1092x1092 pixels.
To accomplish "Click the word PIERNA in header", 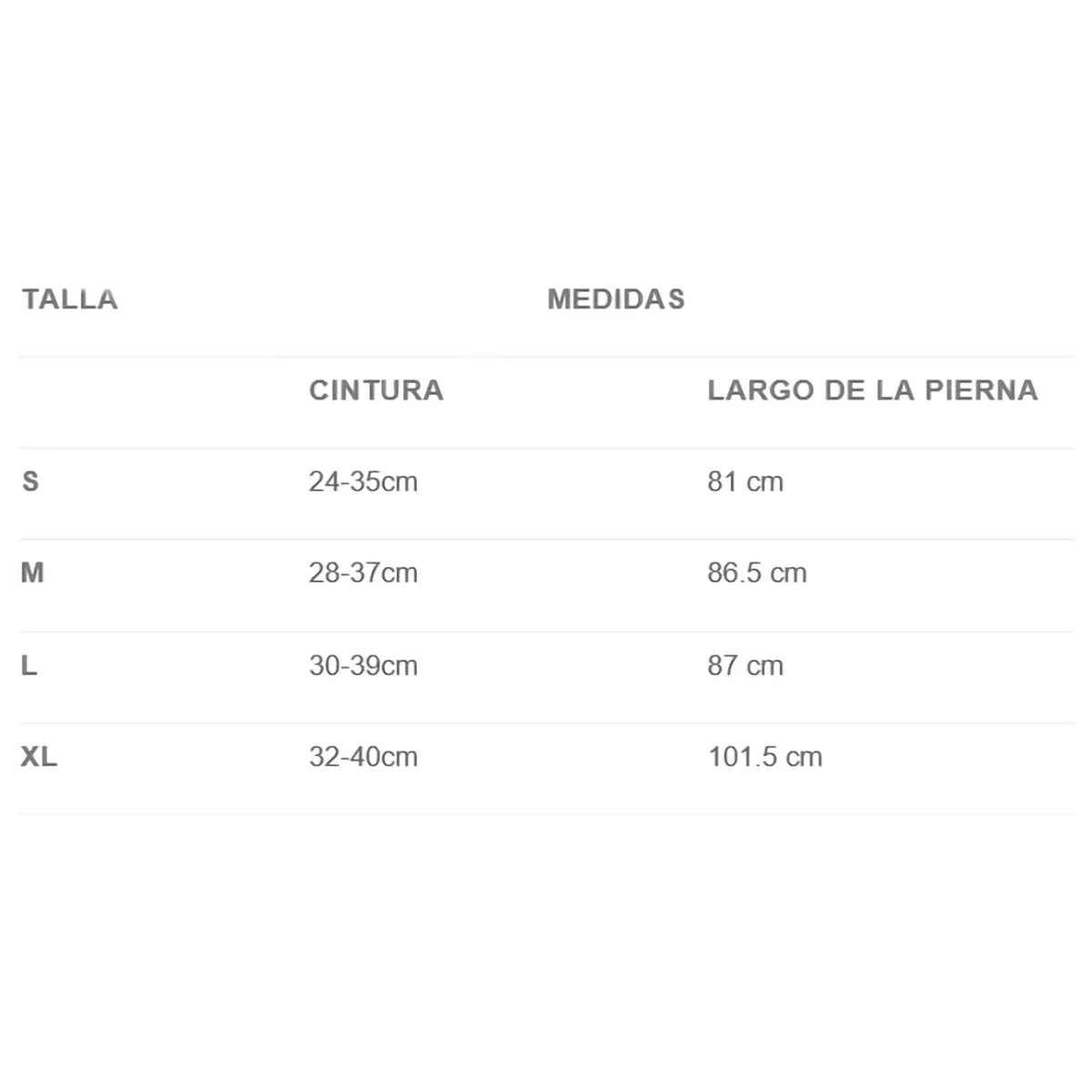I will 982,390.
